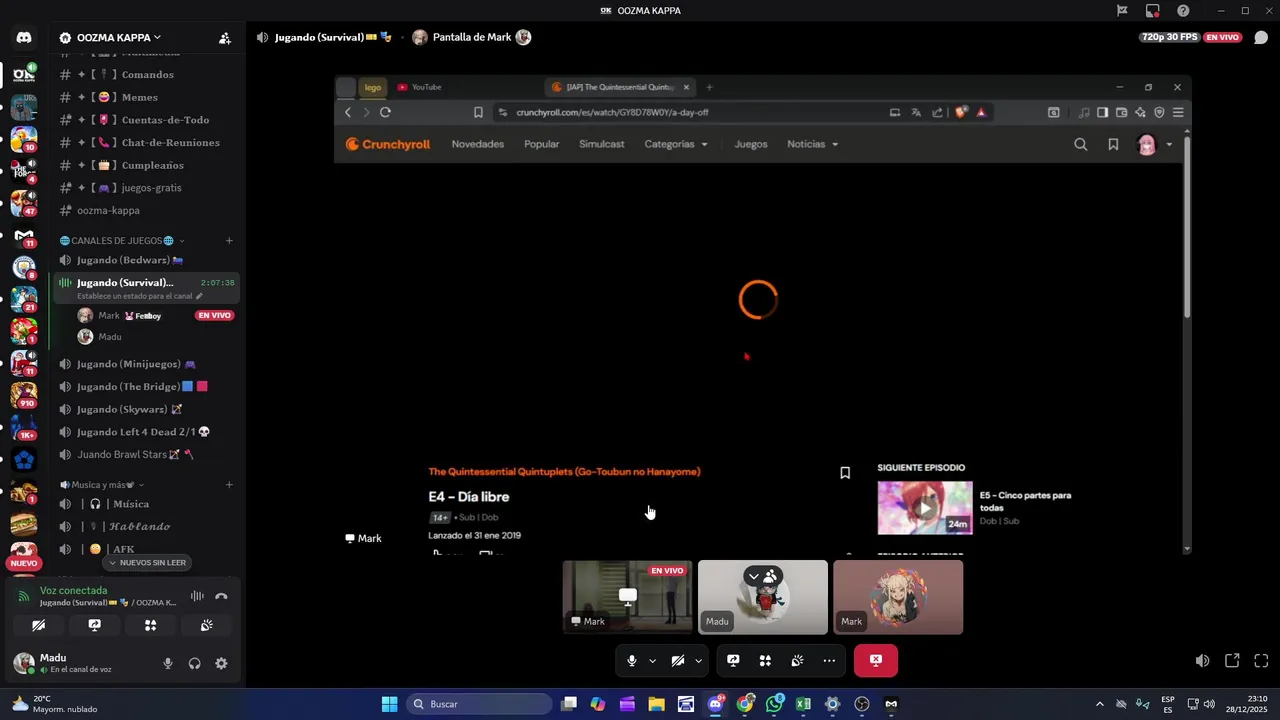Click 'Establece un estado para el canal'
The width and height of the screenshot is (1280, 720).
pyautogui.click(x=139, y=297)
